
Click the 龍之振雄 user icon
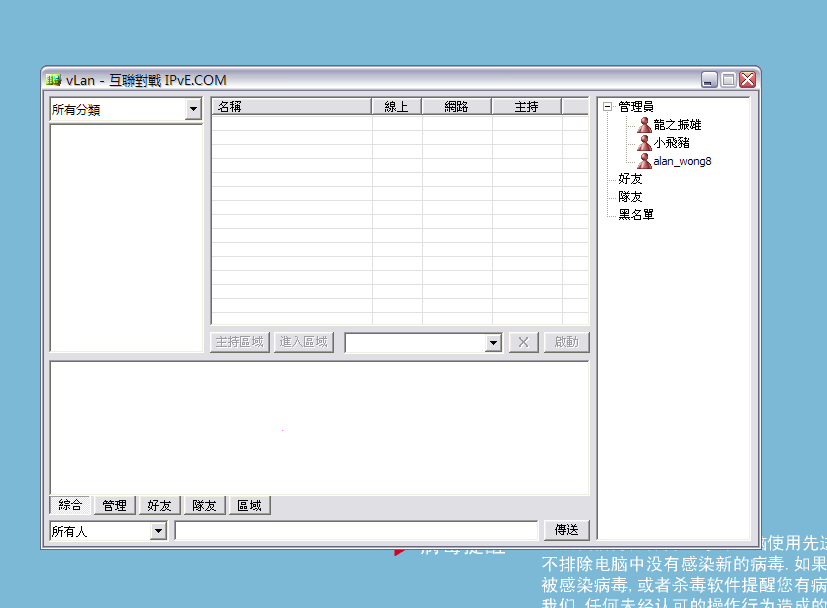646,125
